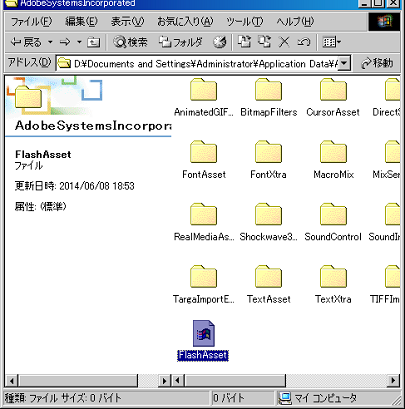
Task: Open the ツール(T) menu
Action: click(x=245, y=22)
